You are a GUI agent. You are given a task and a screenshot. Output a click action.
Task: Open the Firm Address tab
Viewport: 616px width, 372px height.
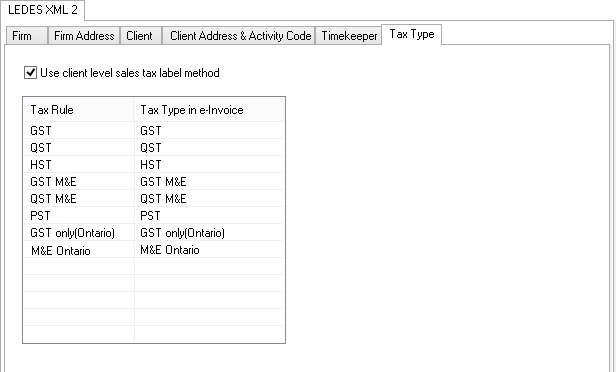tap(84, 36)
